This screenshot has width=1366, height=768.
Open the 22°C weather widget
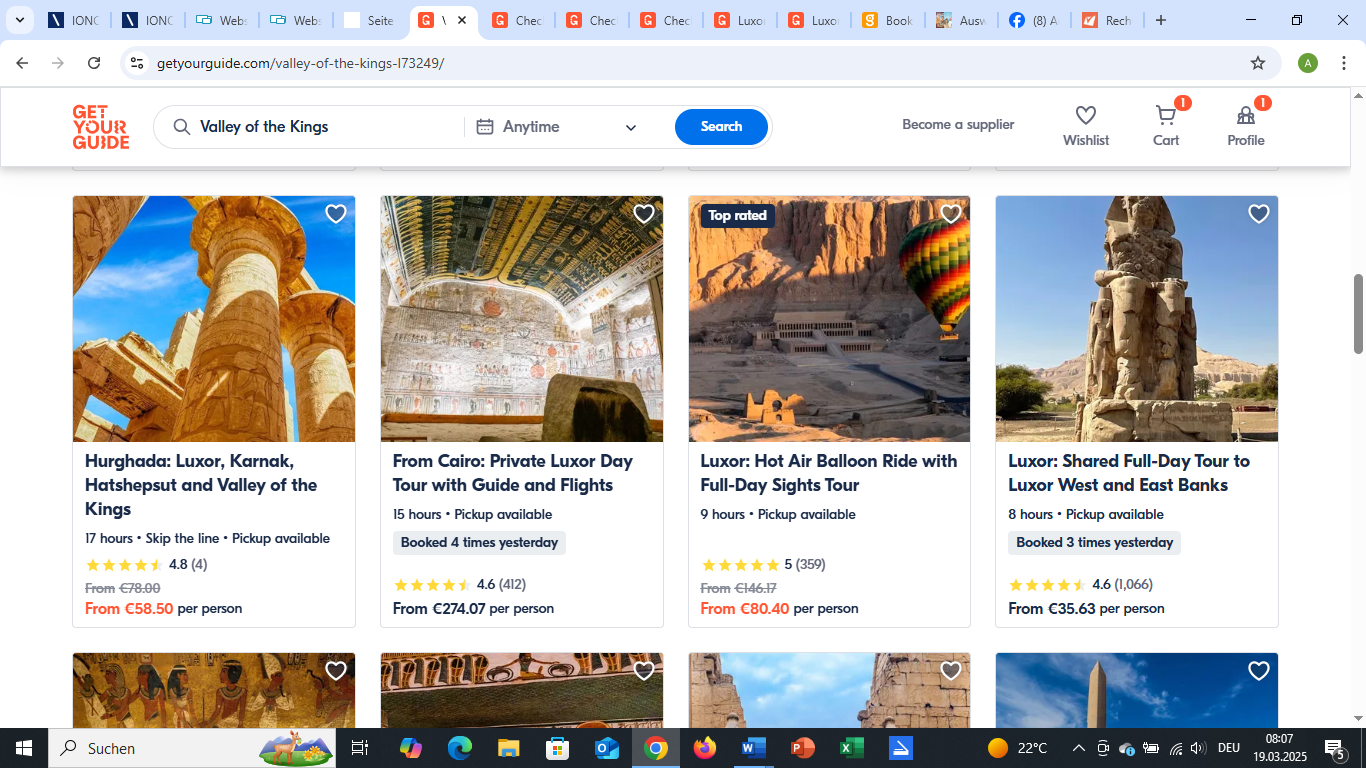click(1017, 748)
